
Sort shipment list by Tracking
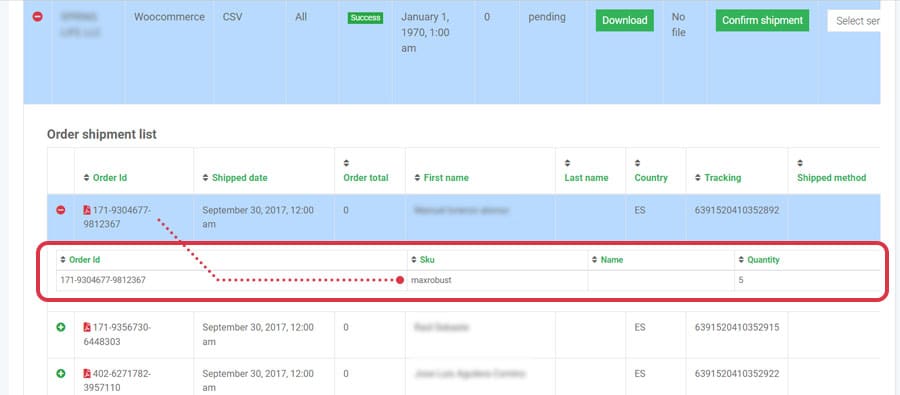[718, 178]
